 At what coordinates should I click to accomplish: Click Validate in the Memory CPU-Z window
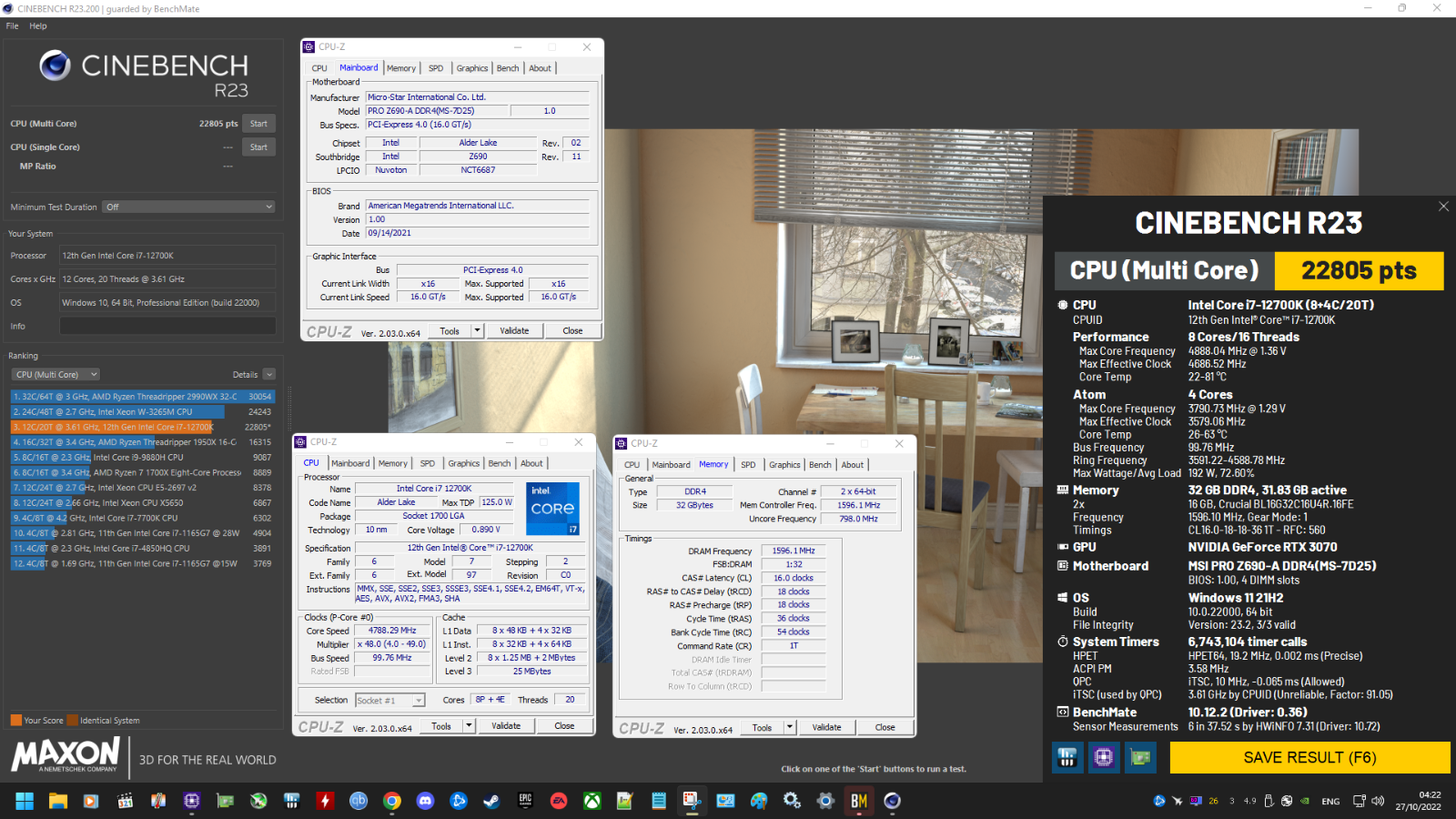[x=826, y=727]
